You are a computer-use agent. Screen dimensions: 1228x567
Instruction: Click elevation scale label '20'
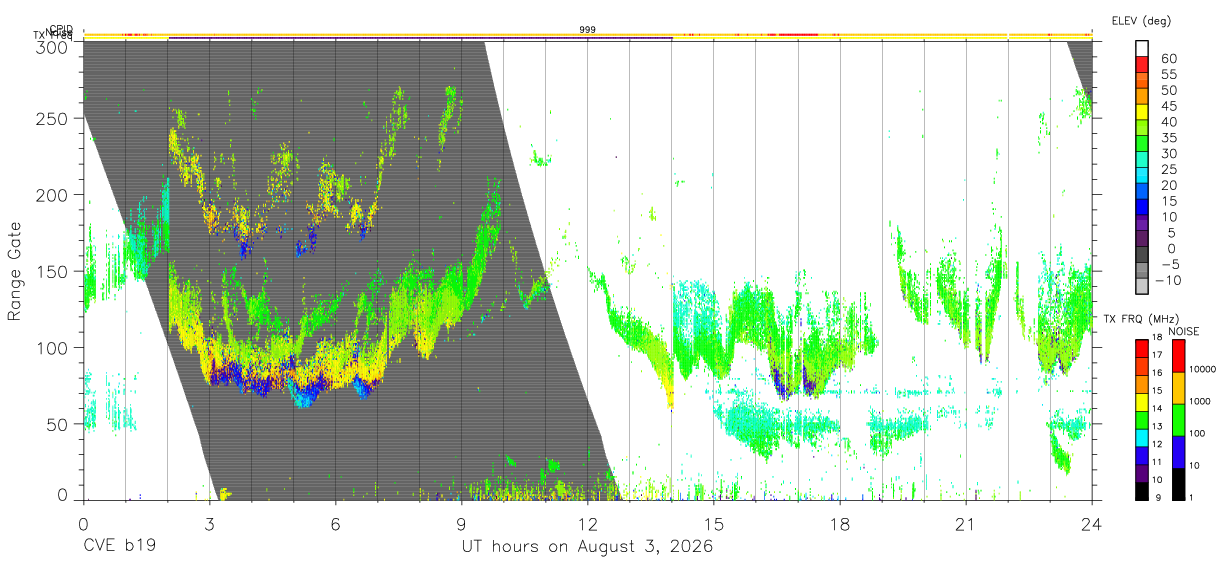click(1167, 185)
